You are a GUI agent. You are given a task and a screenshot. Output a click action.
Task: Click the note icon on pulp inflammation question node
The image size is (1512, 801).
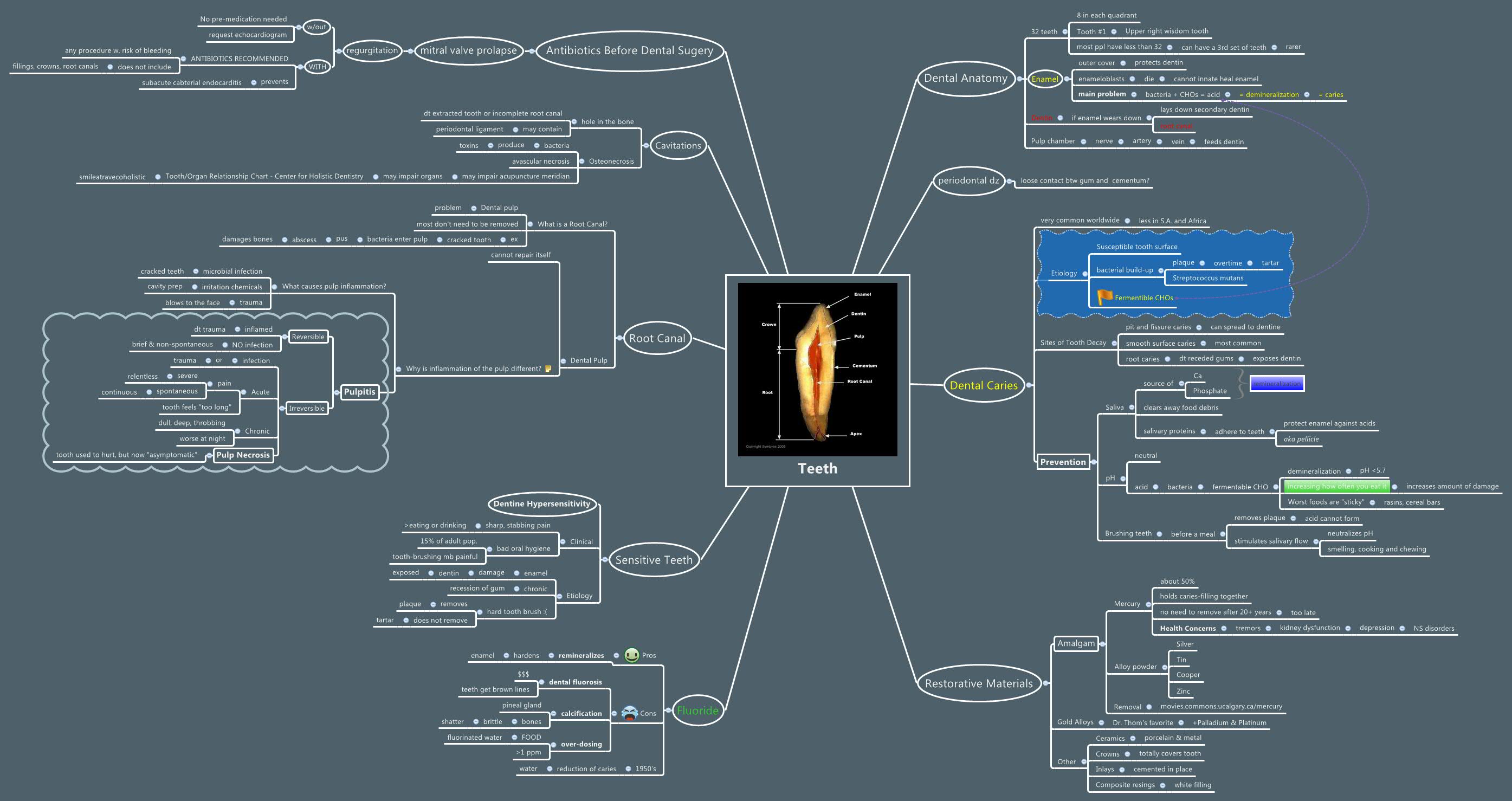click(548, 369)
